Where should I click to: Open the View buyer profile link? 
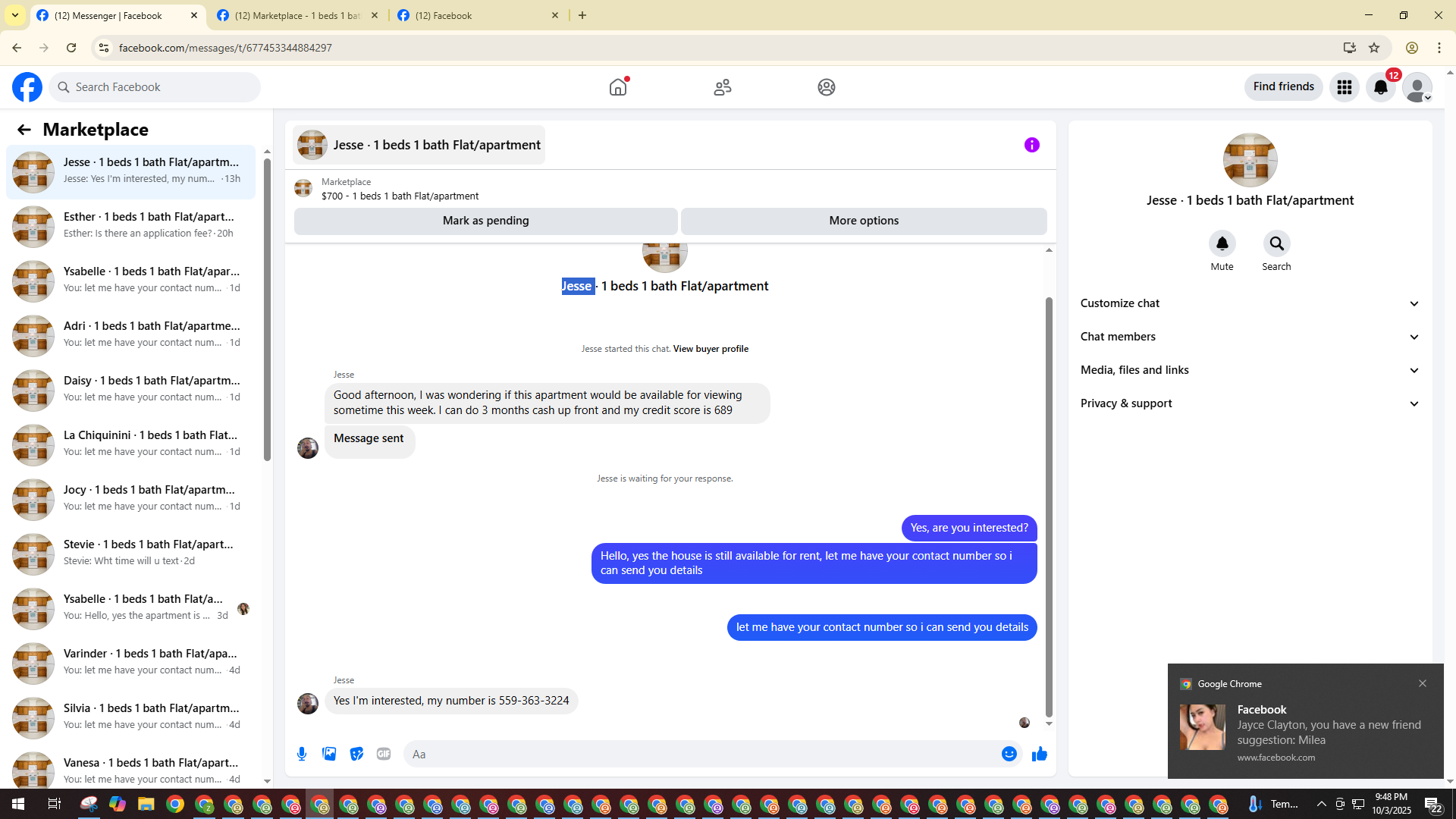coord(711,349)
